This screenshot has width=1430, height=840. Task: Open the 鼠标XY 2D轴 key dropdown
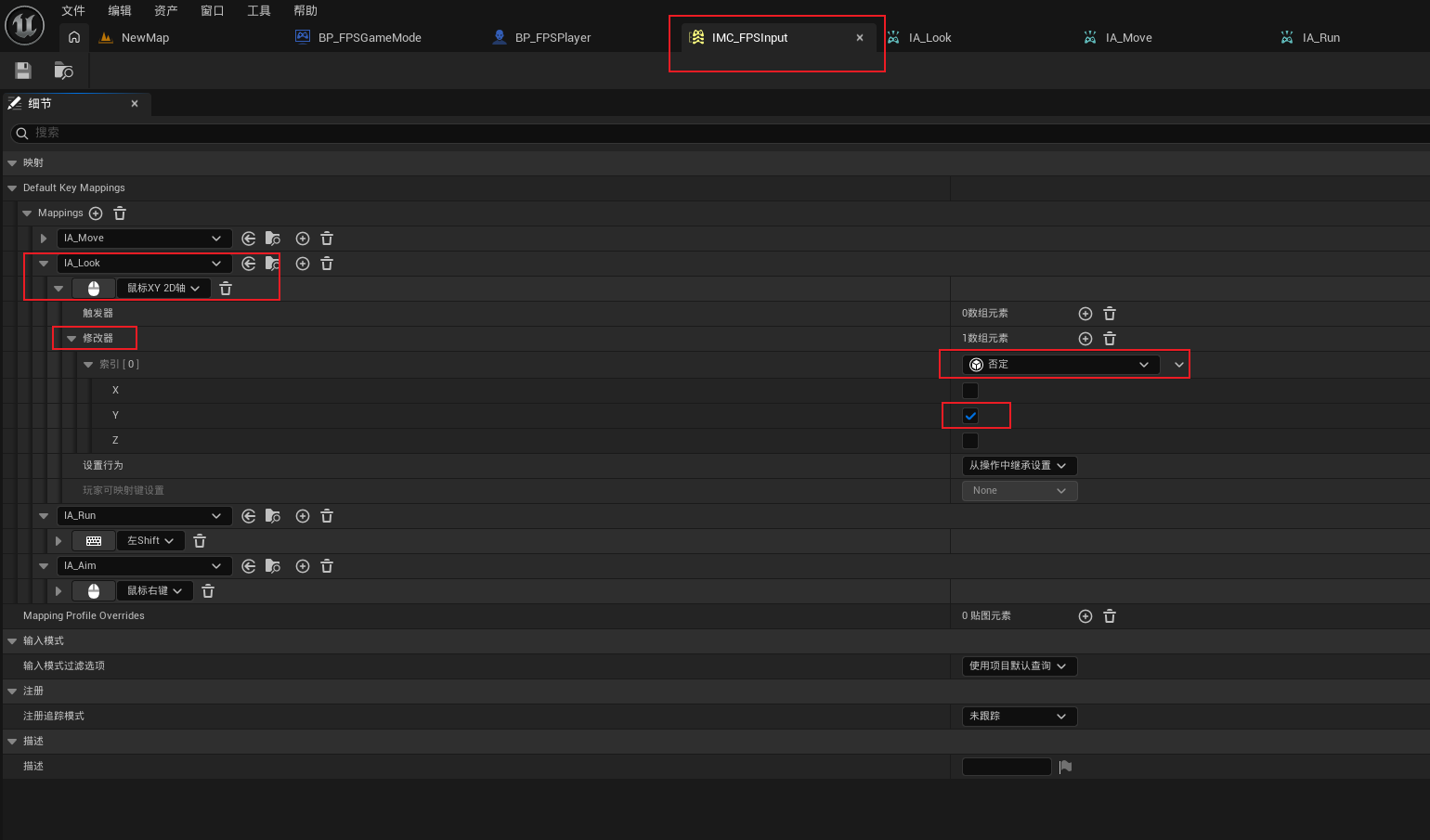coord(163,289)
